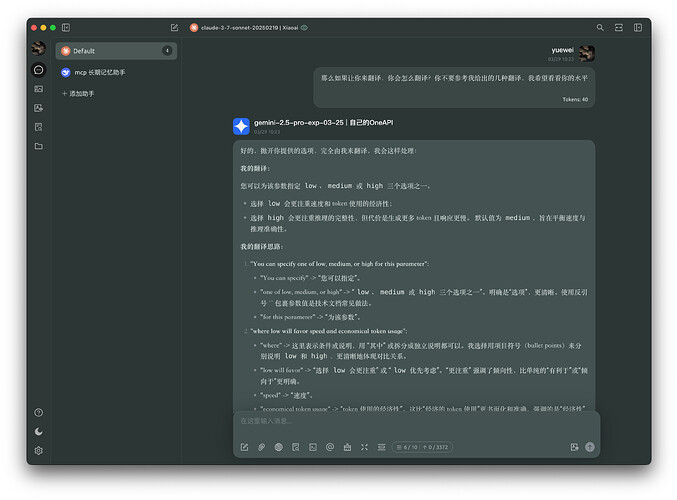Create a new topic from the title bar
677x500 pixels.
[174, 28]
